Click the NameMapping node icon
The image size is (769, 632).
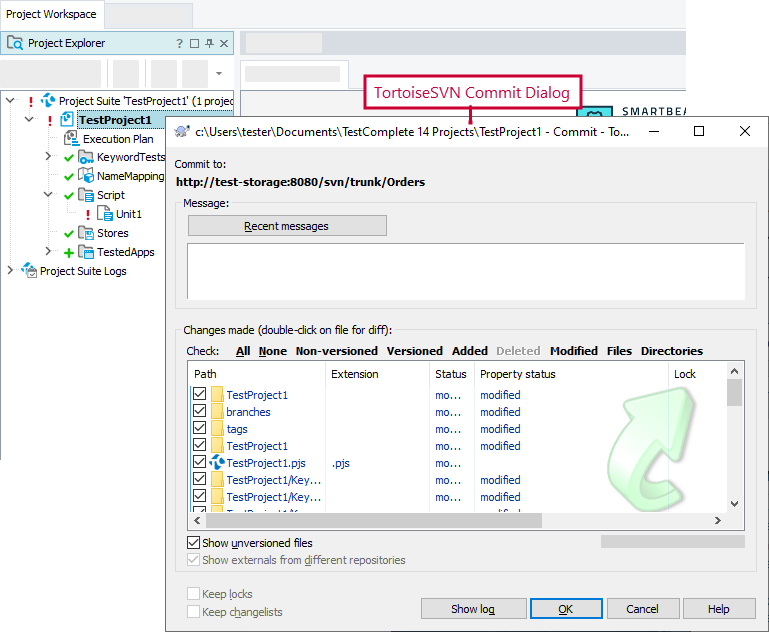click(x=86, y=177)
